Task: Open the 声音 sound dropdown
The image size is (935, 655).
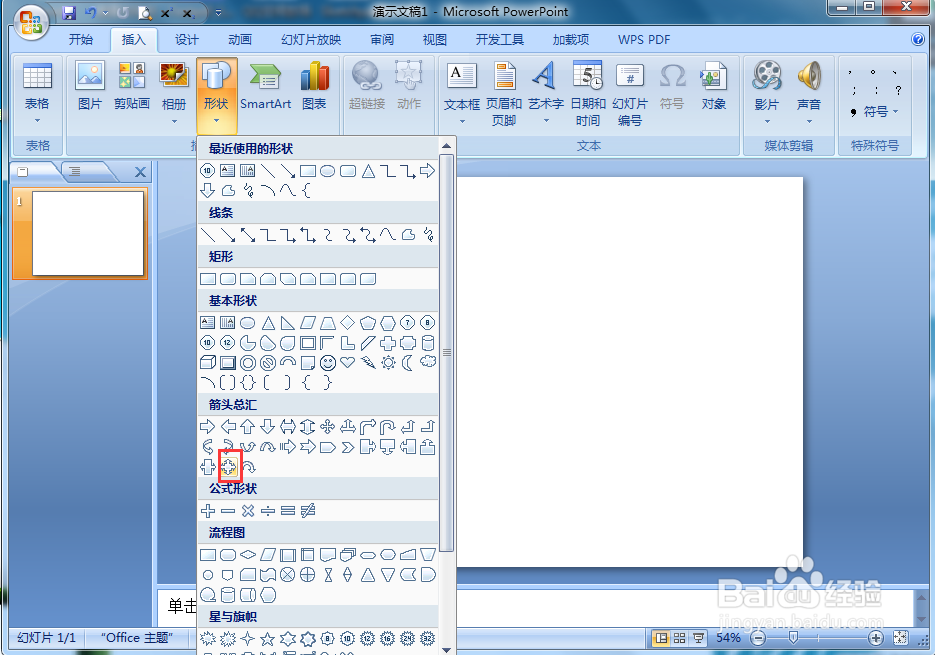Action: pyautogui.click(x=809, y=94)
